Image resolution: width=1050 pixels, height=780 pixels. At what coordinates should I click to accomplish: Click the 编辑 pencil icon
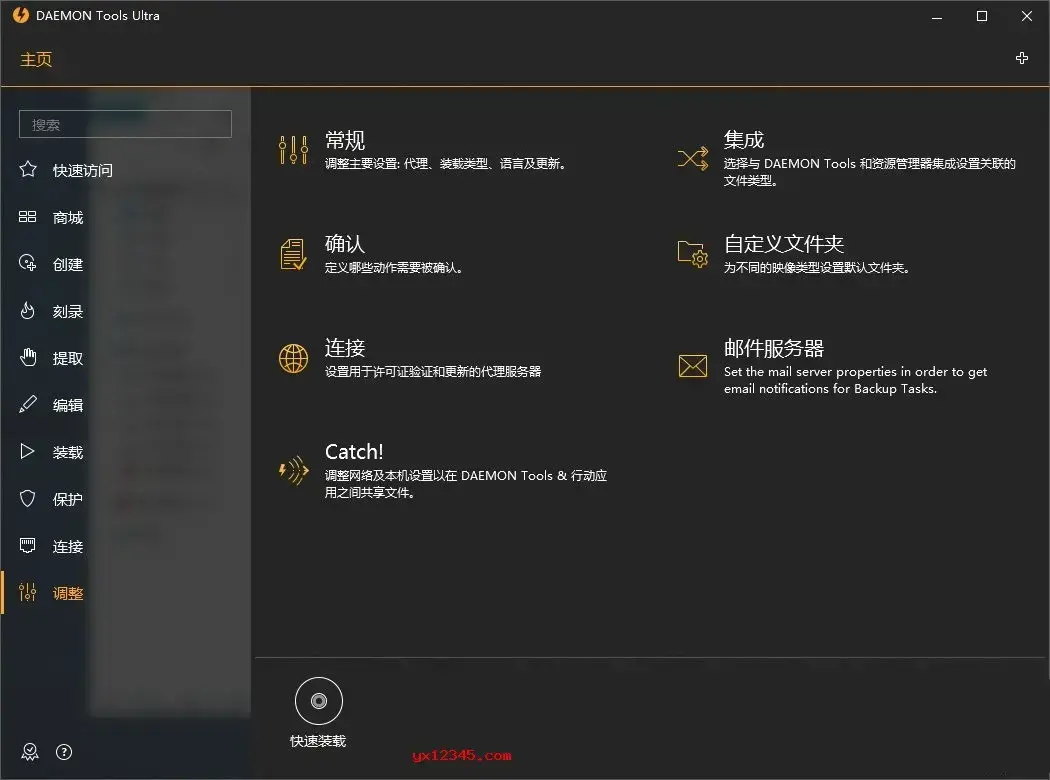click(x=27, y=404)
